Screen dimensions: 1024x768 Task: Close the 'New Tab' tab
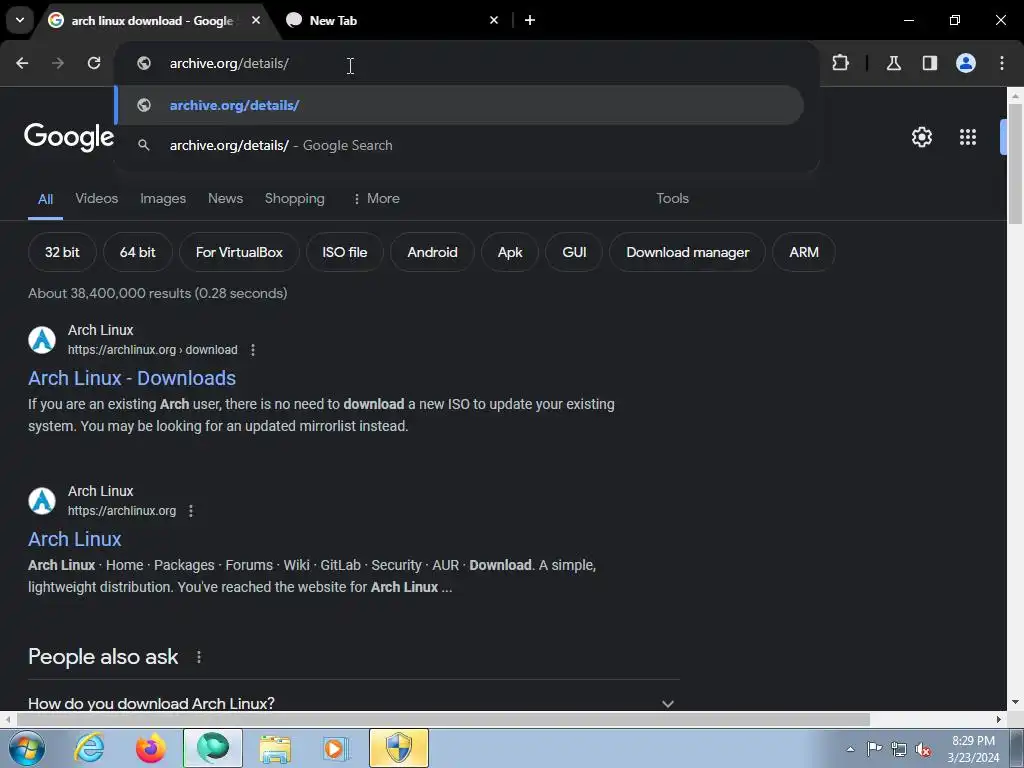click(x=494, y=20)
